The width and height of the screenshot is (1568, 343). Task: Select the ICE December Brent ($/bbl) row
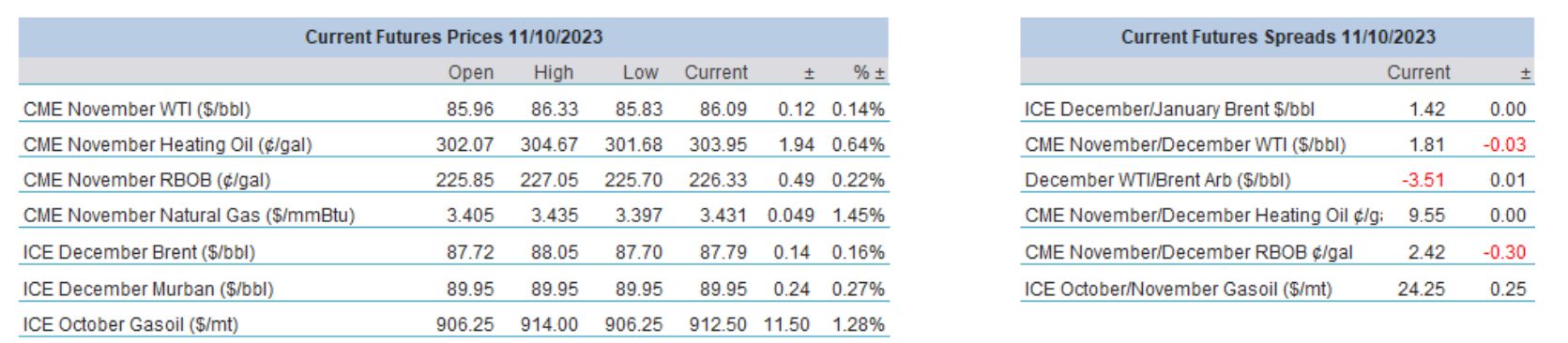pos(453,252)
